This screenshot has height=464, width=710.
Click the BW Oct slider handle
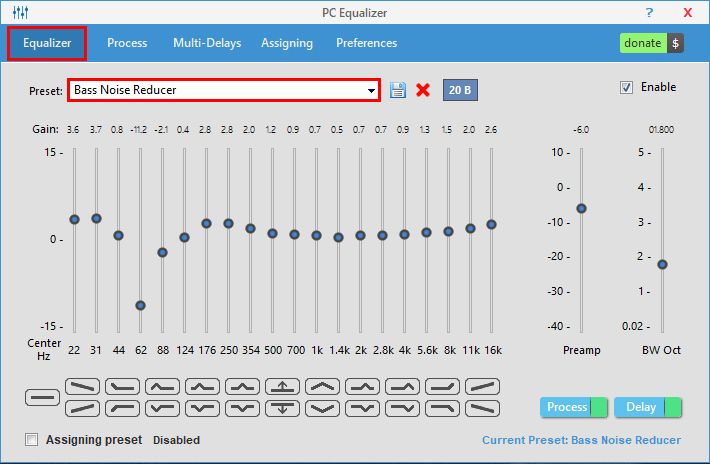662,264
